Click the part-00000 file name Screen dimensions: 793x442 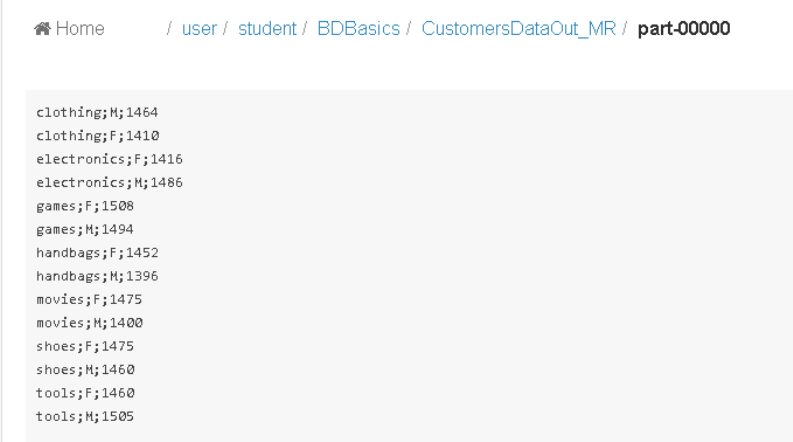coord(683,29)
